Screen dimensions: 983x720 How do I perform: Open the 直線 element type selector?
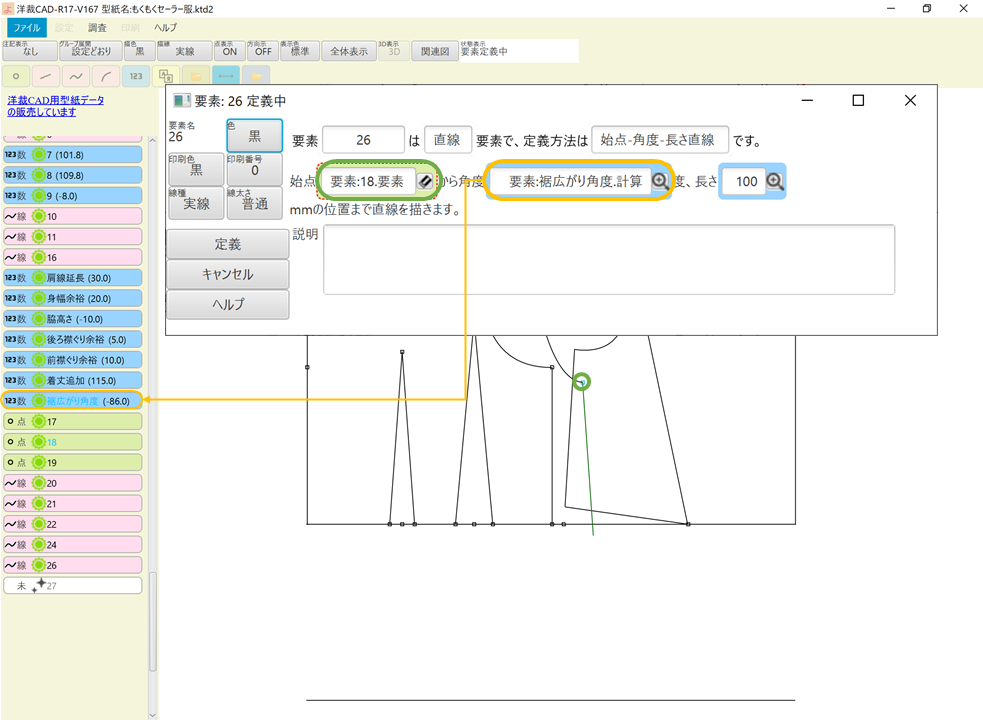[x=447, y=139]
